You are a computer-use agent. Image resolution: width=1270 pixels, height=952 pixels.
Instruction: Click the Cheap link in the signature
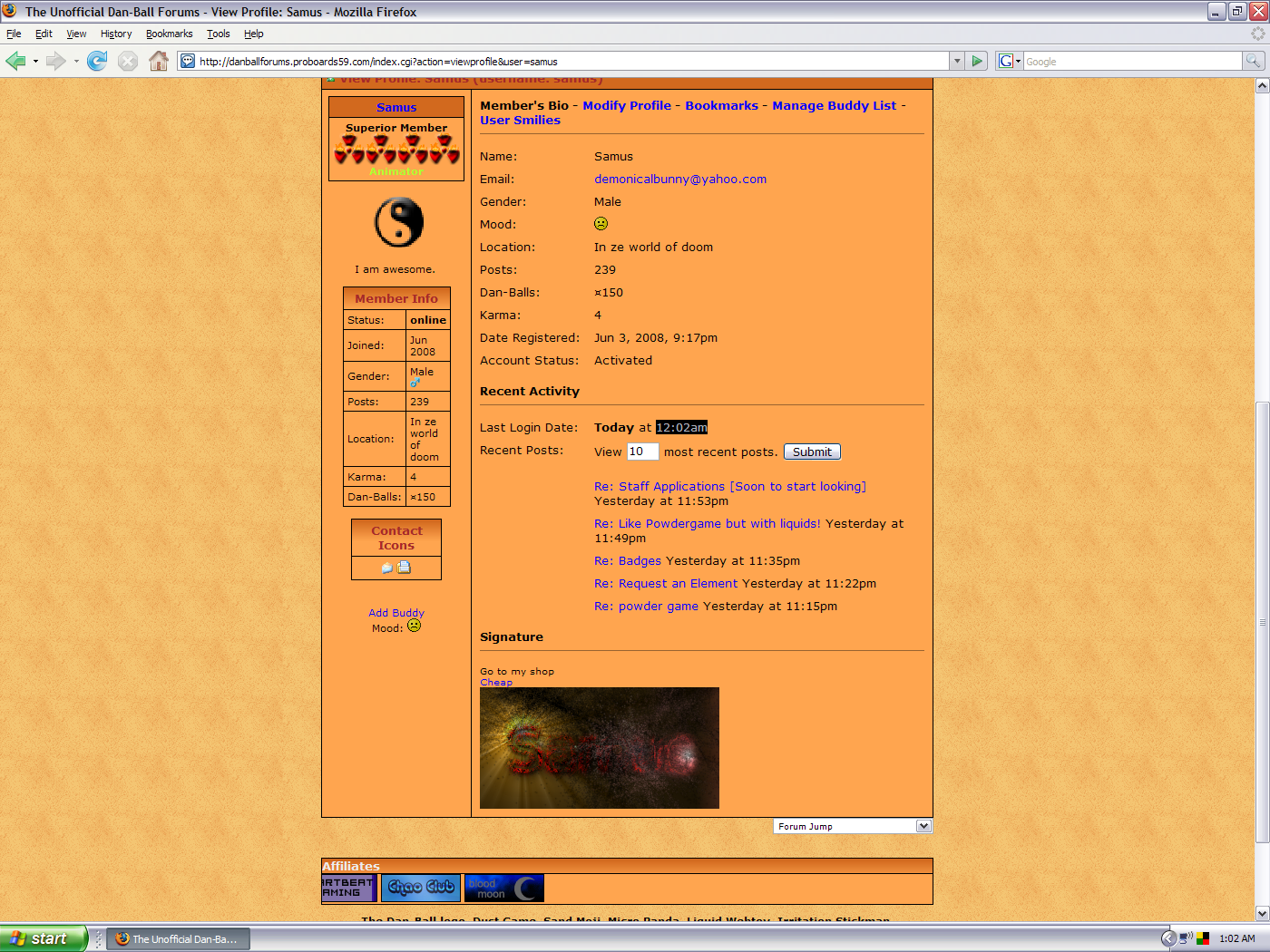click(496, 682)
